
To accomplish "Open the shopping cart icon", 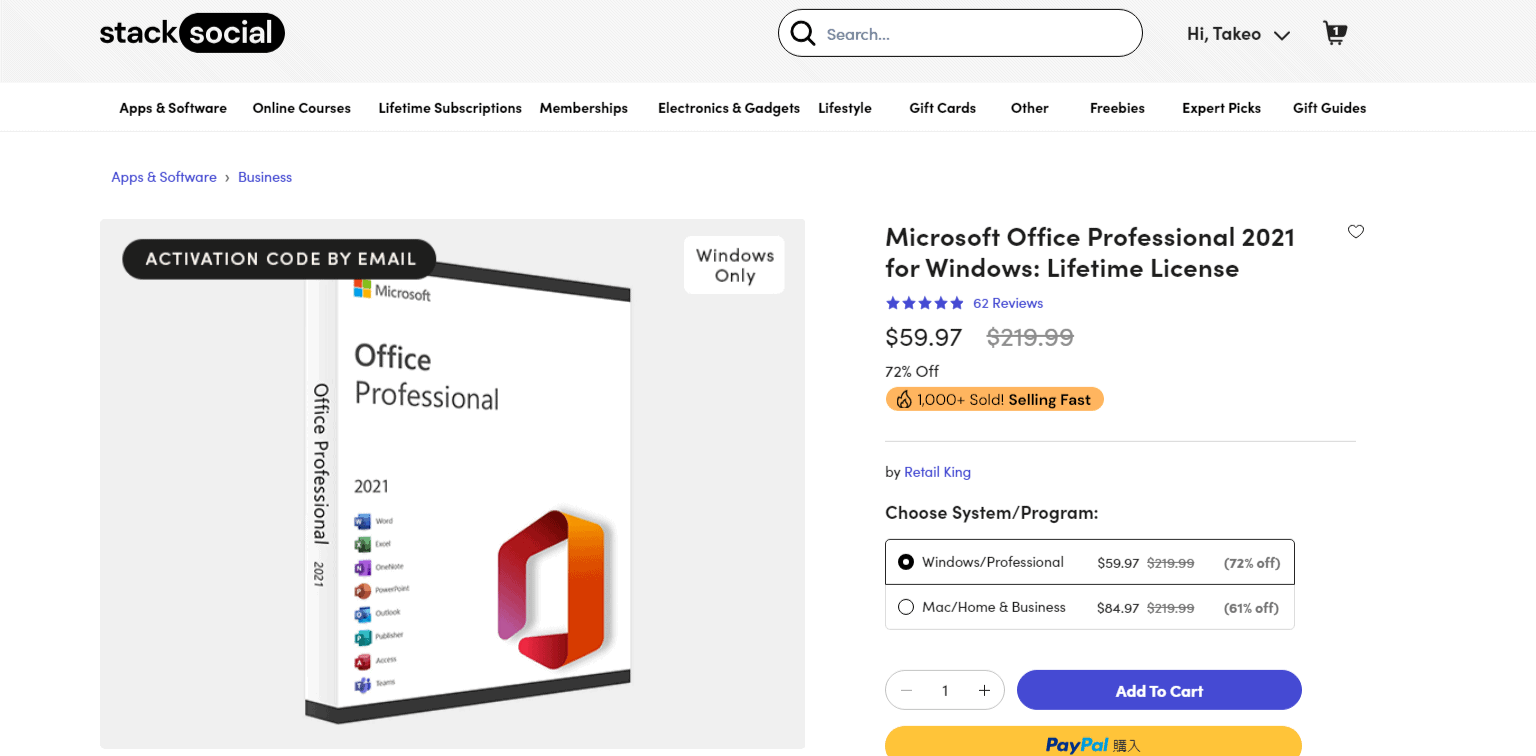I will (x=1334, y=32).
